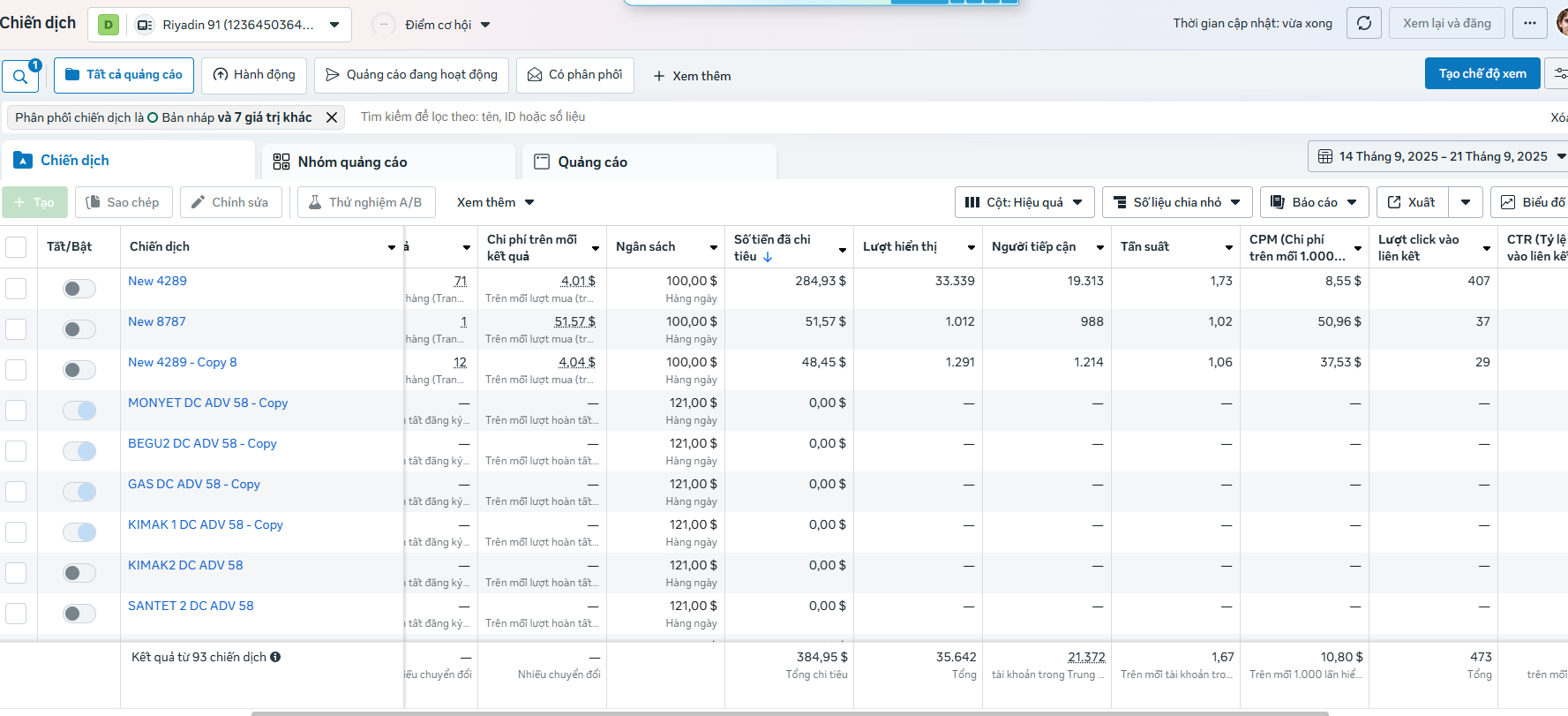Open the date range picker
Image resolution: width=1568 pixels, height=716 pixels.
point(1438,156)
